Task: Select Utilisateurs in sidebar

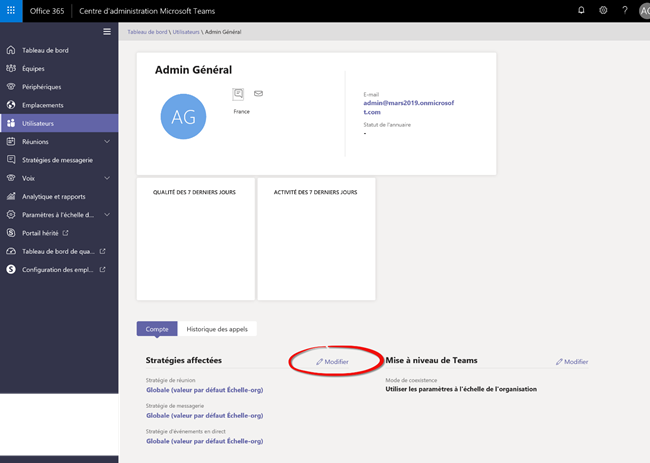Action: tap(59, 123)
